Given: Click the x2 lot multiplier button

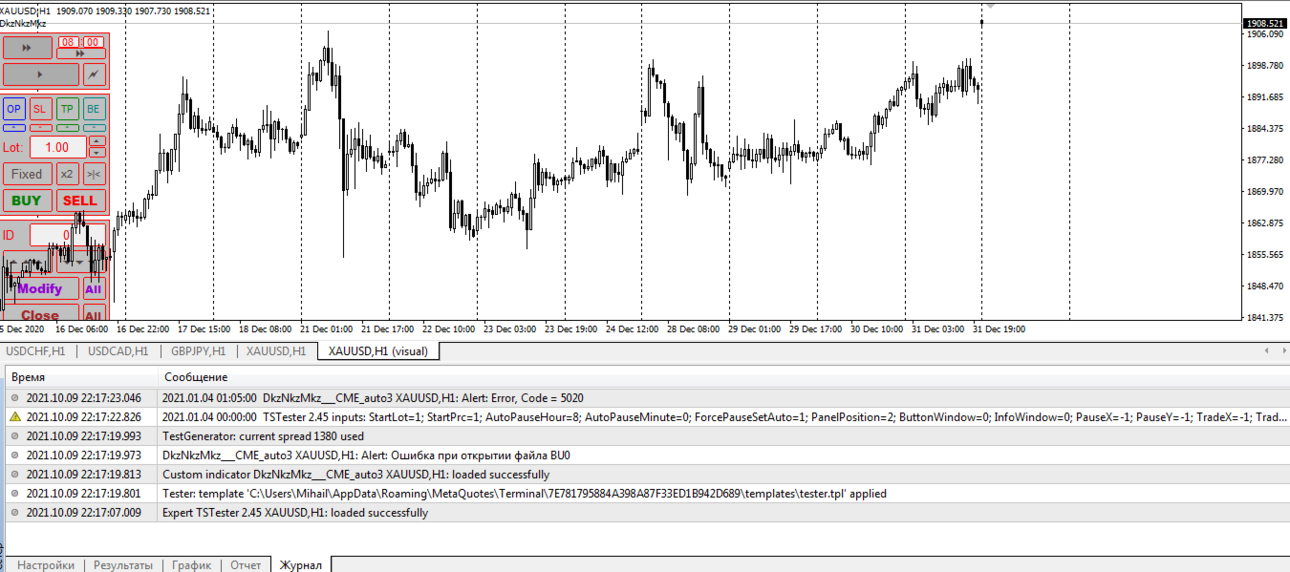Looking at the screenshot, I should pos(67,174).
